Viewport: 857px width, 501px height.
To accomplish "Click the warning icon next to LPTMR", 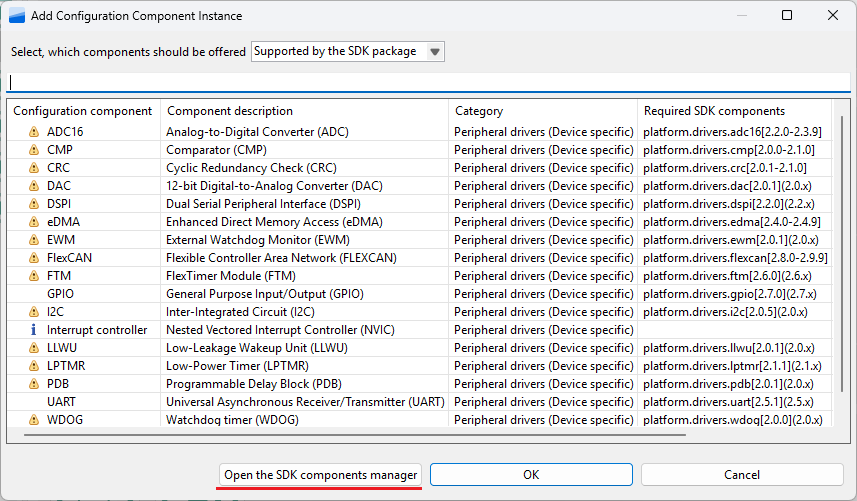I will pyautogui.click(x=33, y=366).
